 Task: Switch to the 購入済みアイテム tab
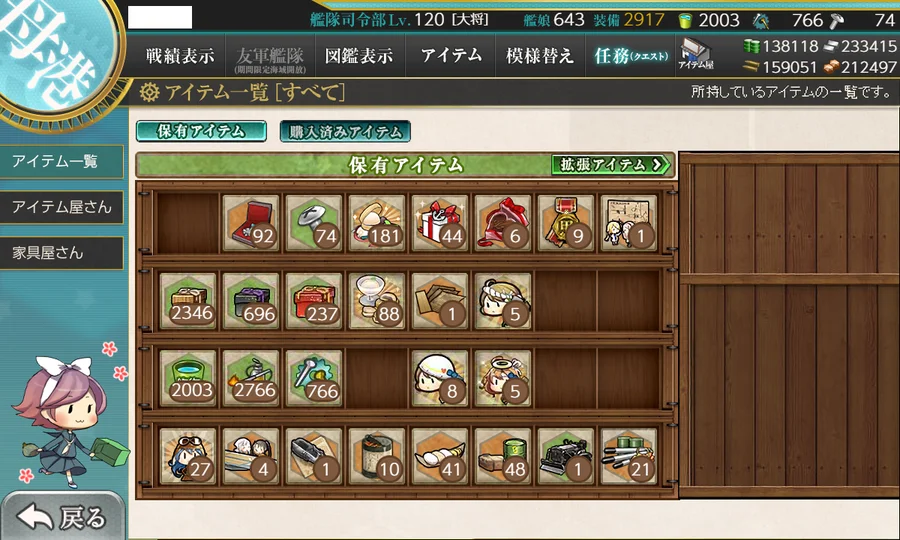tap(345, 131)
